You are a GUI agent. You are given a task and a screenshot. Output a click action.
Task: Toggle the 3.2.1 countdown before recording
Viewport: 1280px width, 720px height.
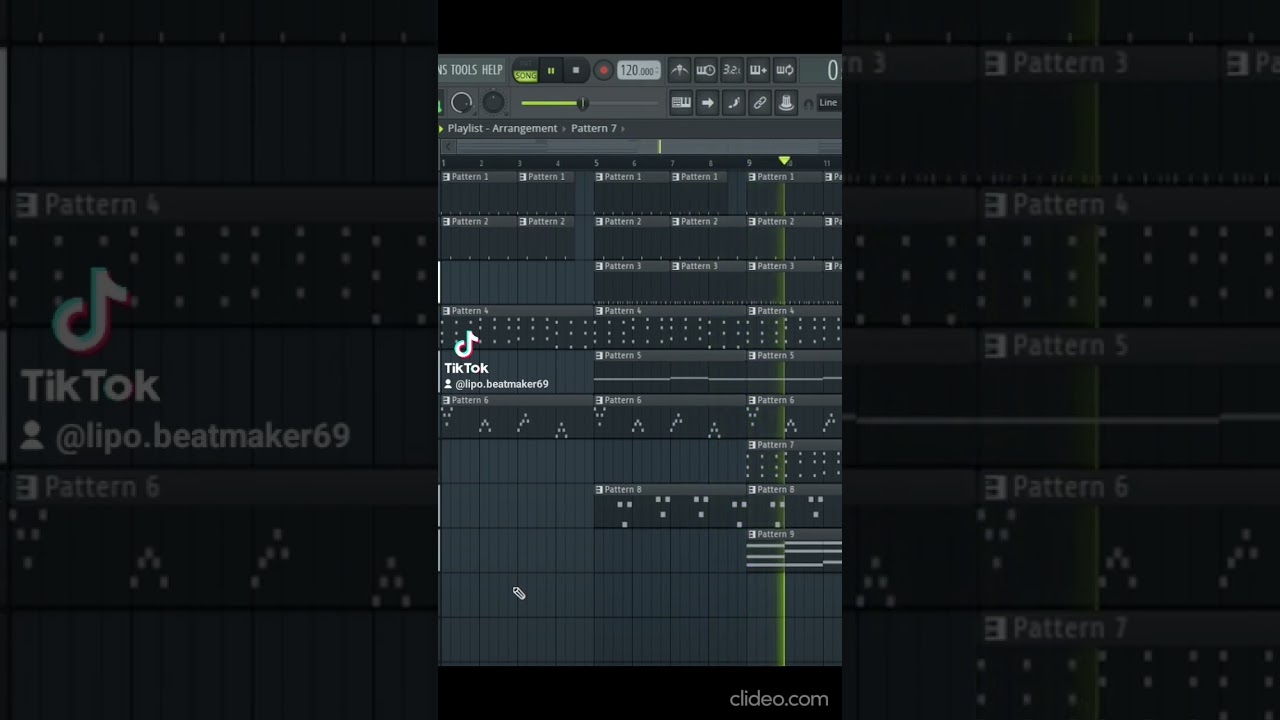[x=732, y=70]
